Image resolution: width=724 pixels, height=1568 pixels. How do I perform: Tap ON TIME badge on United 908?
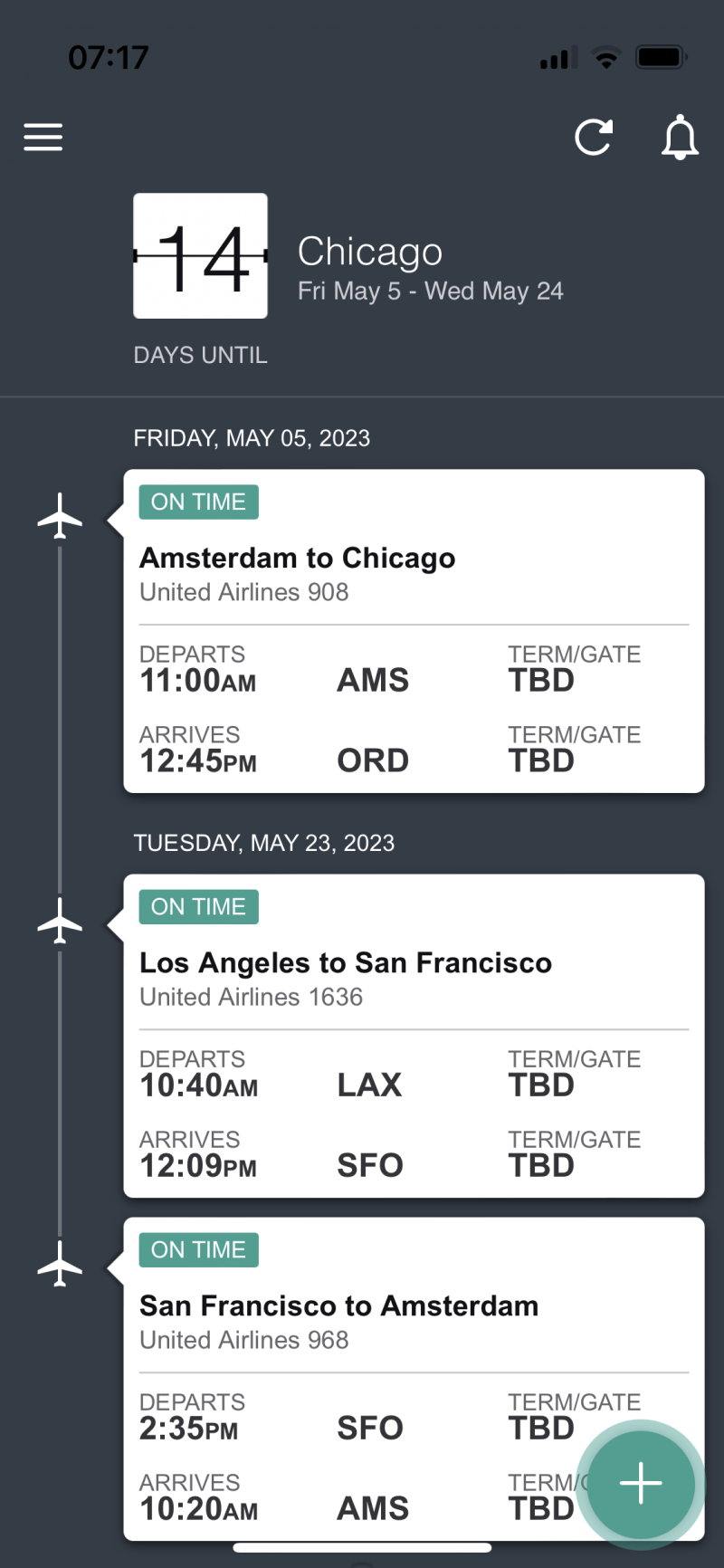(x=198, y=502)
